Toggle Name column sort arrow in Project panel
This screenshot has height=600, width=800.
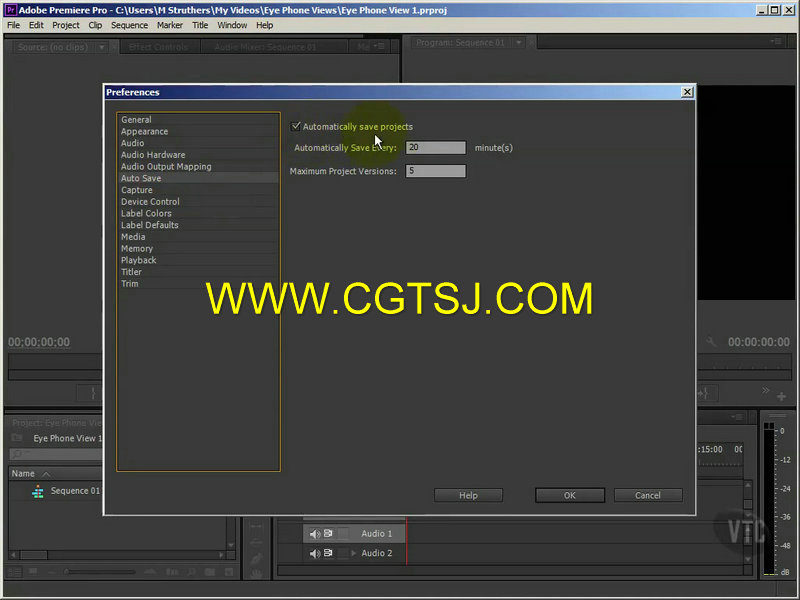coord(46,474)
